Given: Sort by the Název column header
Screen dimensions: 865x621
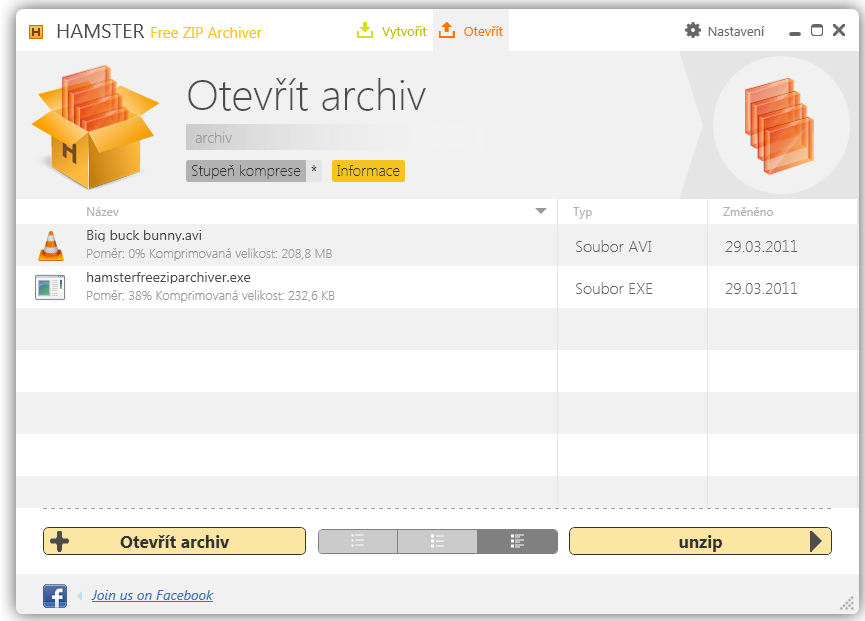Looking at the screenshot, I should [103, 212].
